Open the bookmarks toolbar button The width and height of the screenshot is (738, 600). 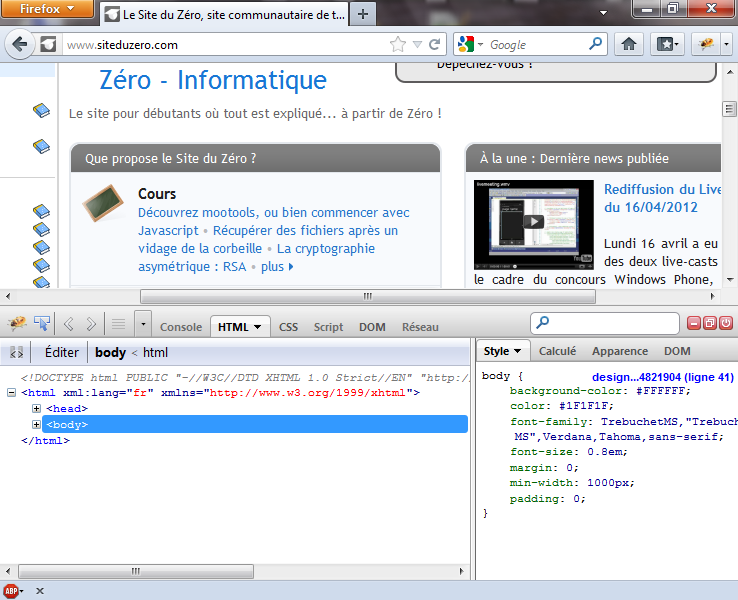[666, 44]
